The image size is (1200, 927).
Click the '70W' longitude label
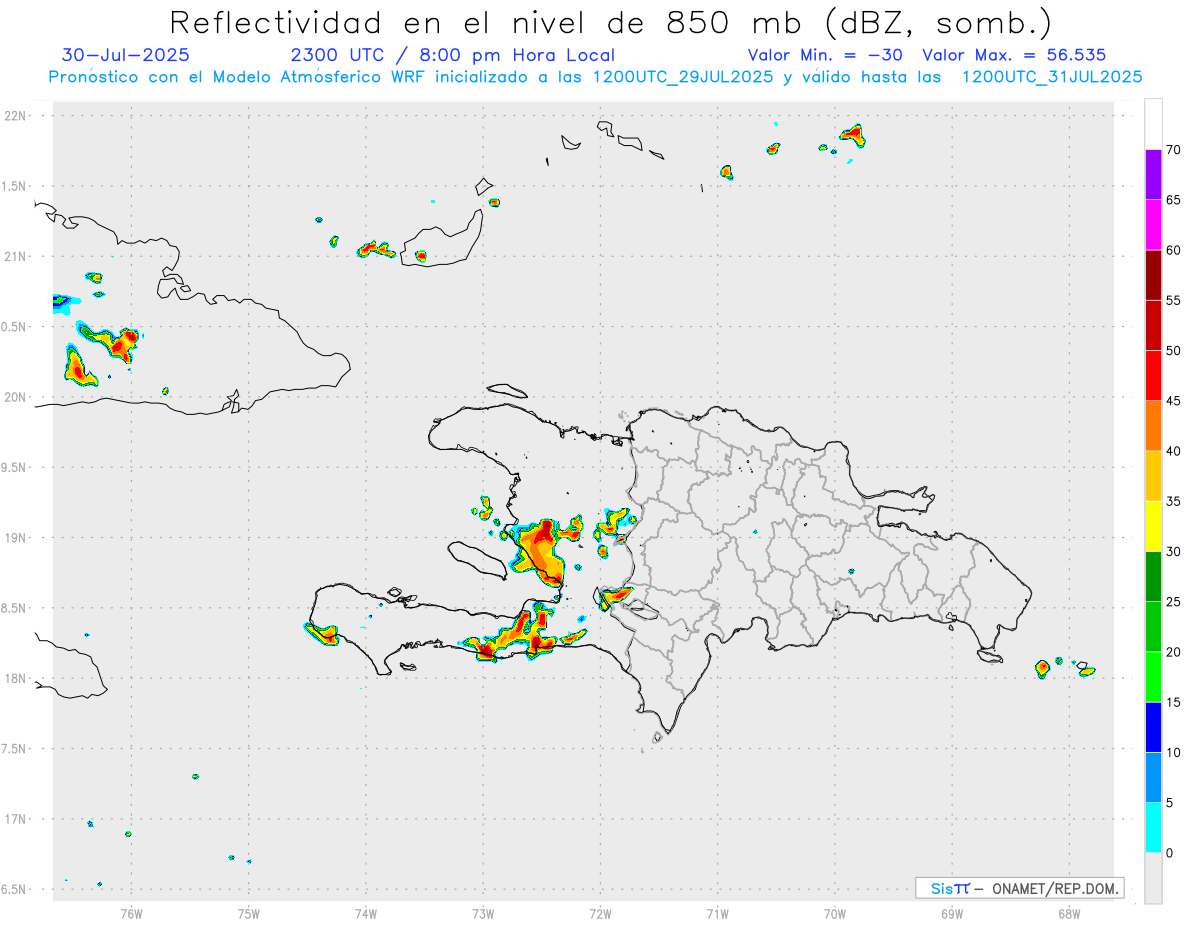(x=835, y=913)
